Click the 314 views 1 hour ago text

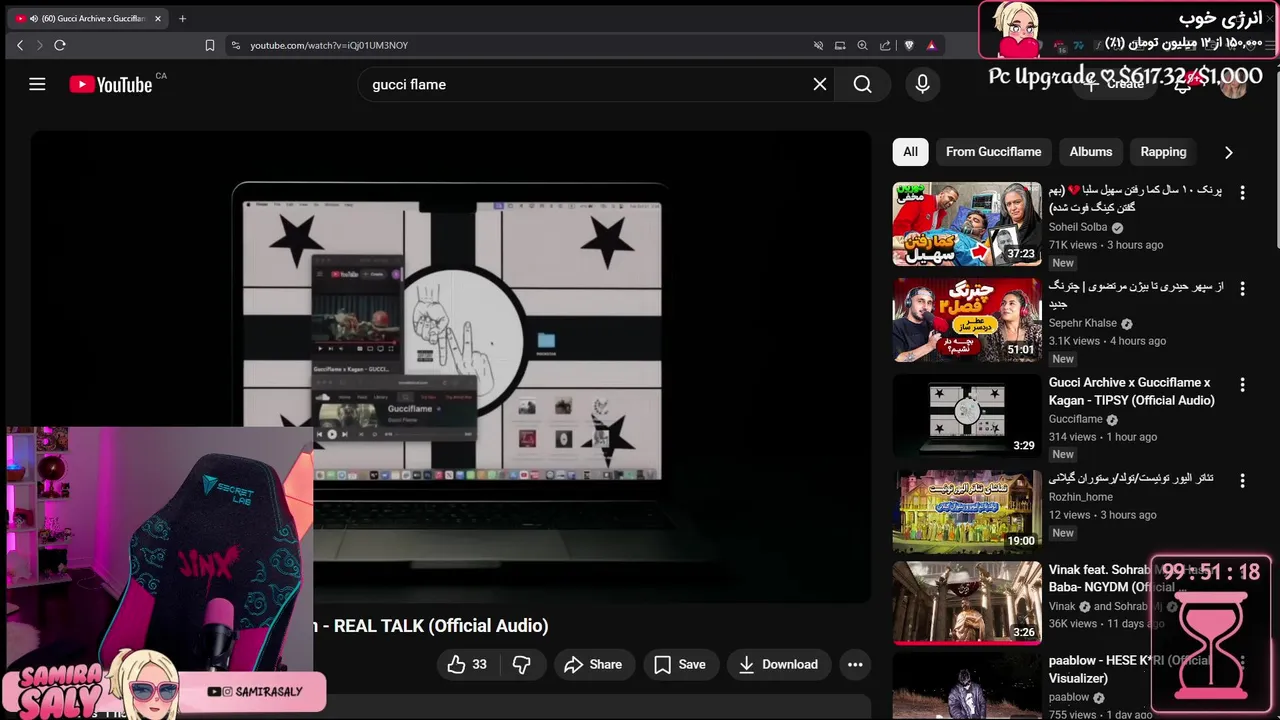(x=1103, y=437)
